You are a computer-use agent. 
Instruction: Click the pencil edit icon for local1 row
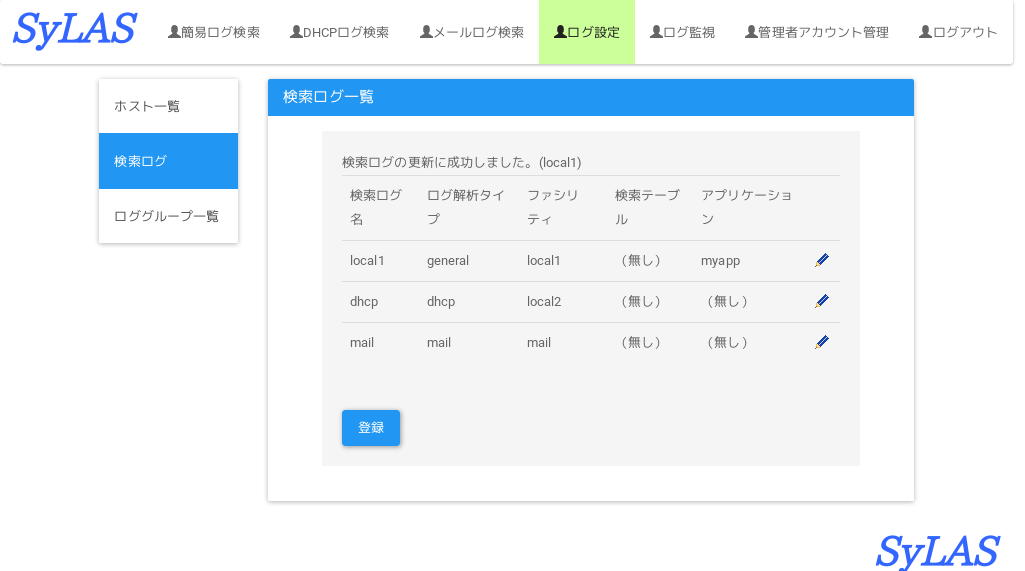822,260
